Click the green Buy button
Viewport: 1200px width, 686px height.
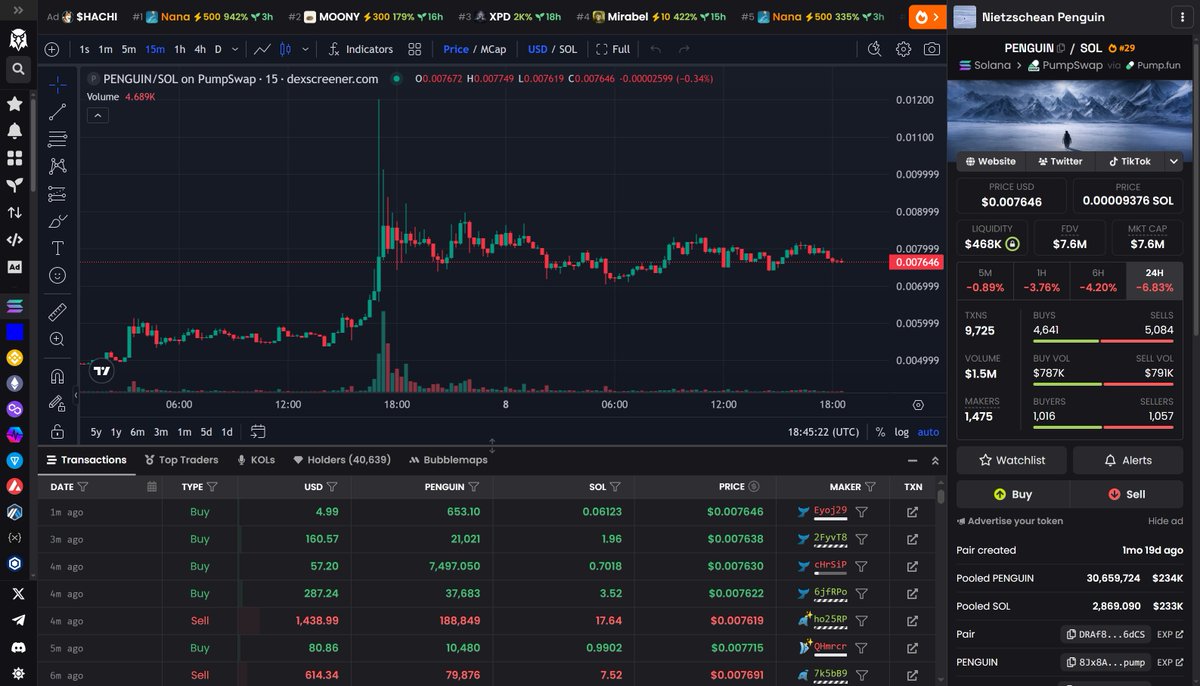(x=1012, y=494)
